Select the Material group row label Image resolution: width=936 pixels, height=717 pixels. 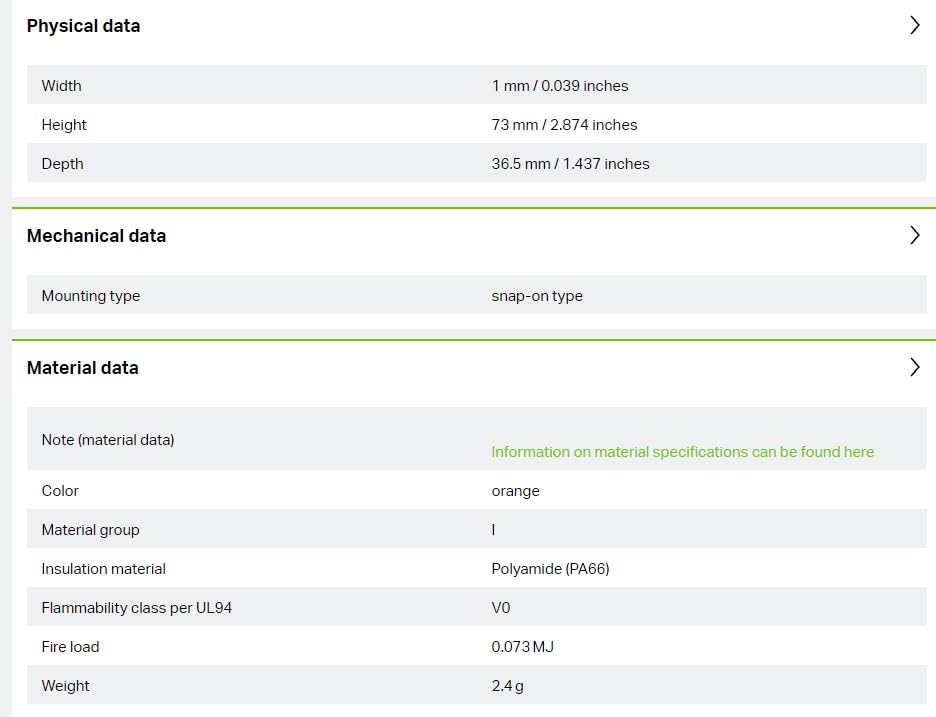(x=90, y=530)
